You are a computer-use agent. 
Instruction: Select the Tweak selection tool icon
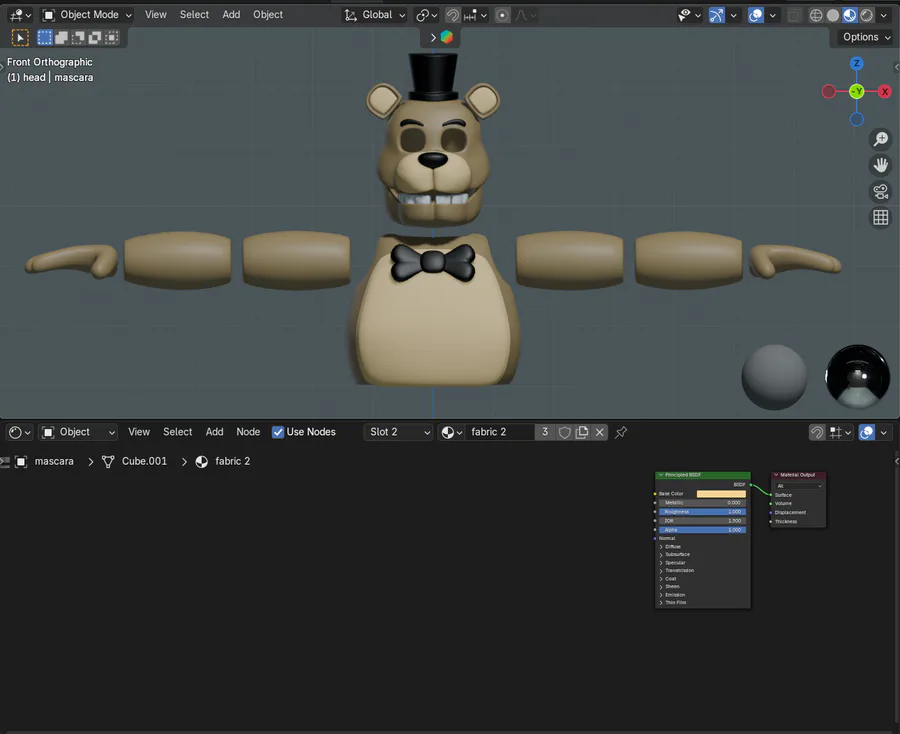20,38
